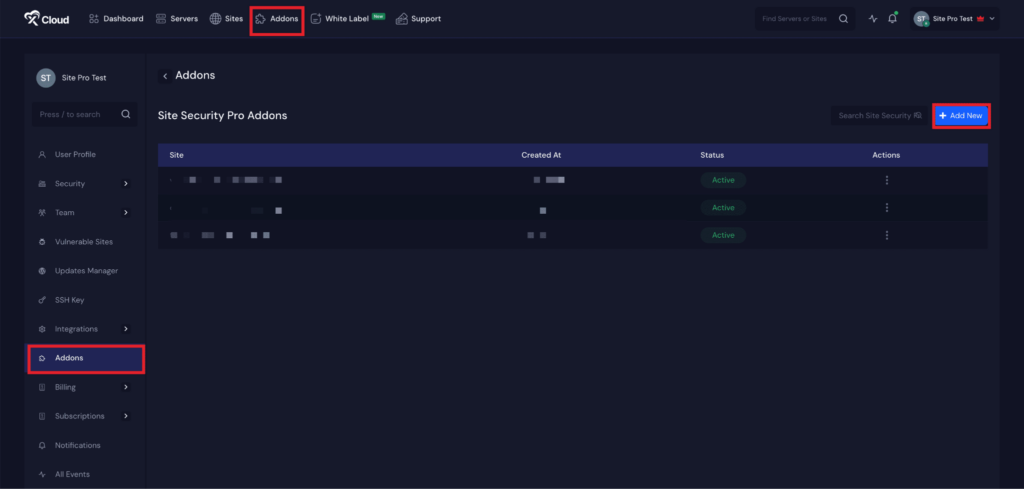Open the Servers tab in top navigation
Viewport: 1024px width, 489px height.
(x=174, y=19)
